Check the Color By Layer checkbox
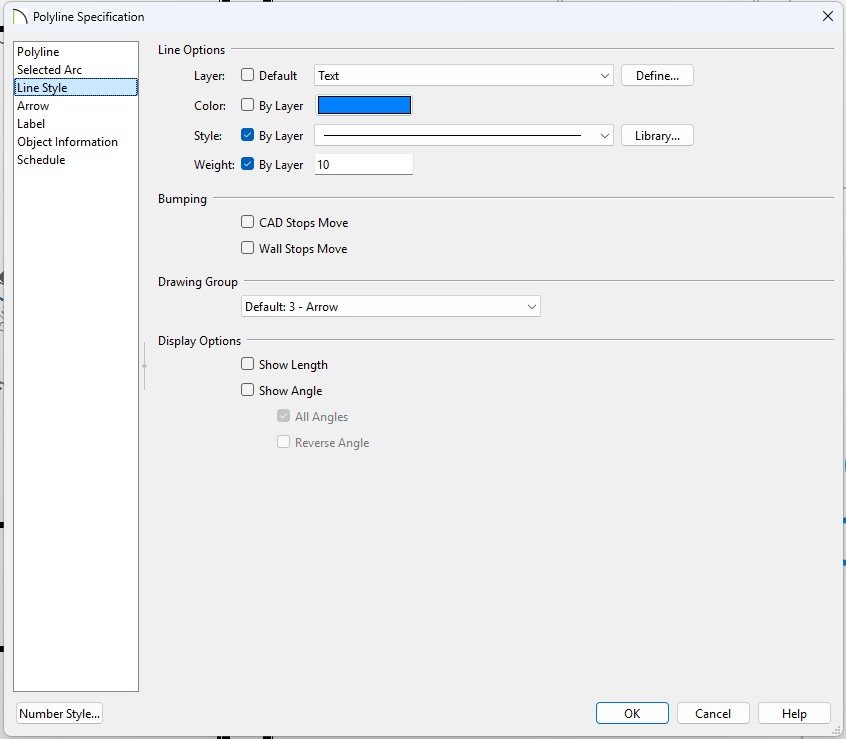 [x=248, y=105]
